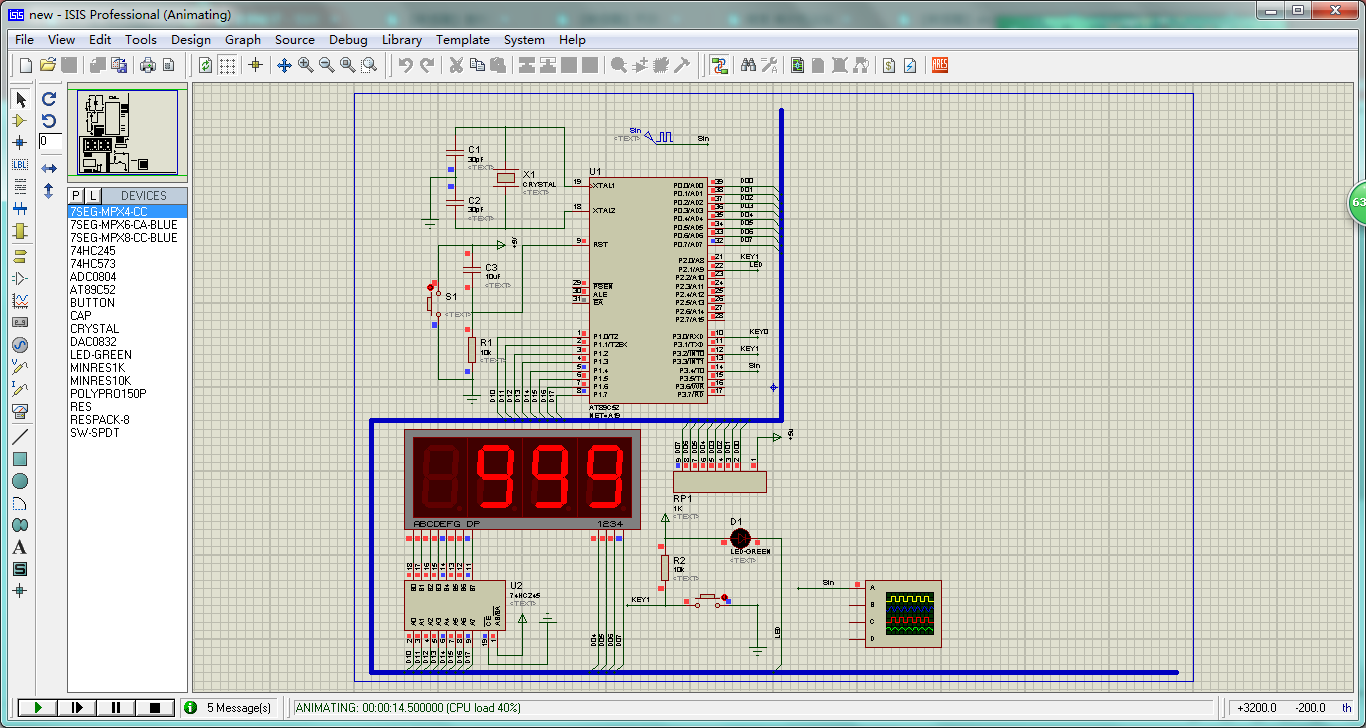Click the ARES PCB layout icon

pos(939,65)
